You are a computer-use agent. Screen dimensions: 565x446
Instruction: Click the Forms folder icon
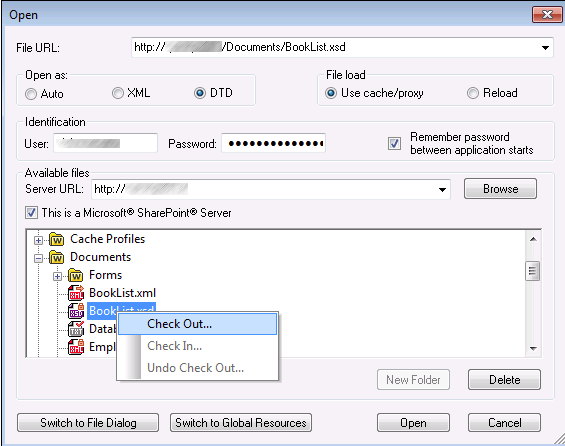(76, 275)
